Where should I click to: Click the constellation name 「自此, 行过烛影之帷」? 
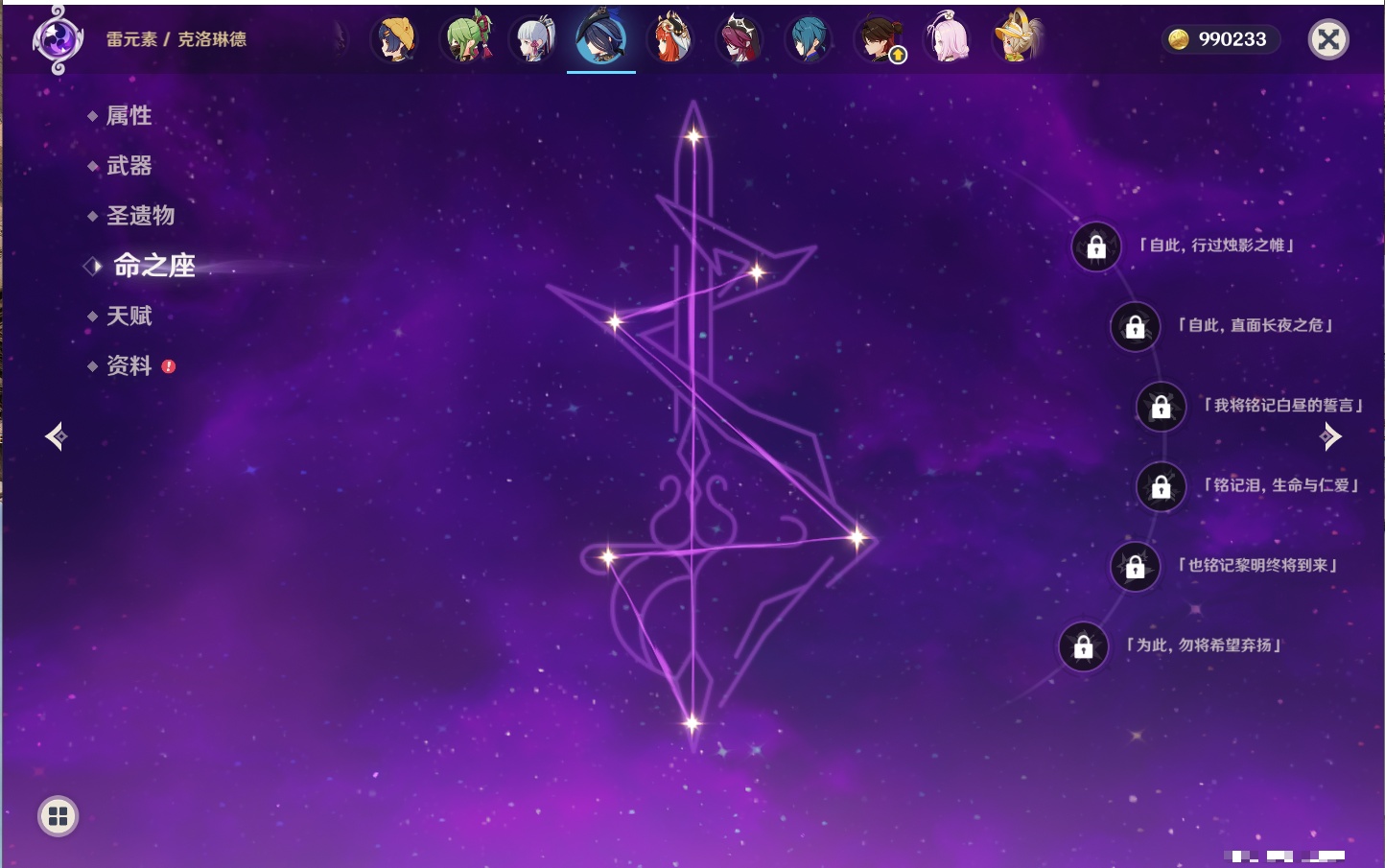(x=1215, y=246)
